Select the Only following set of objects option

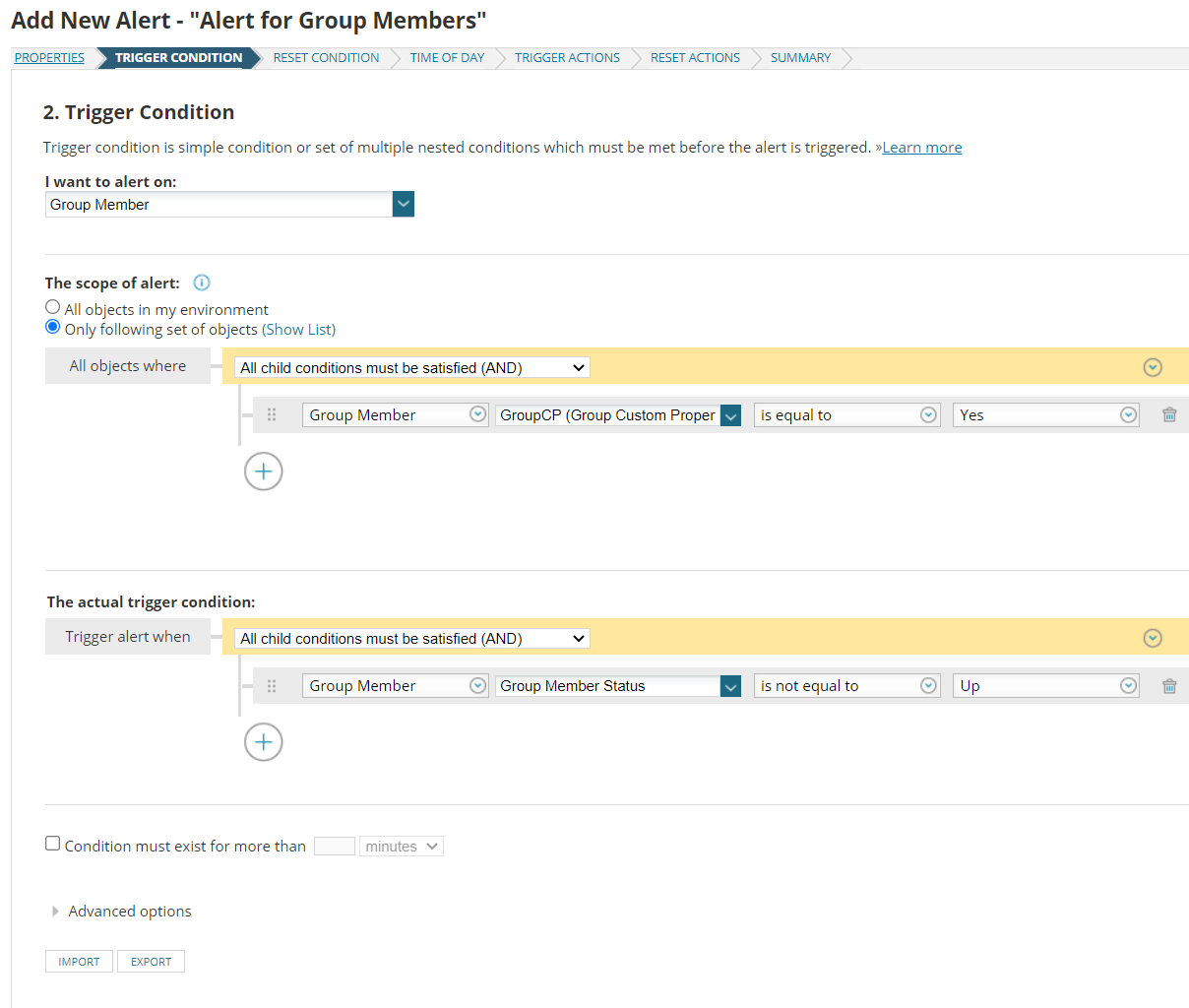point(51,327)
